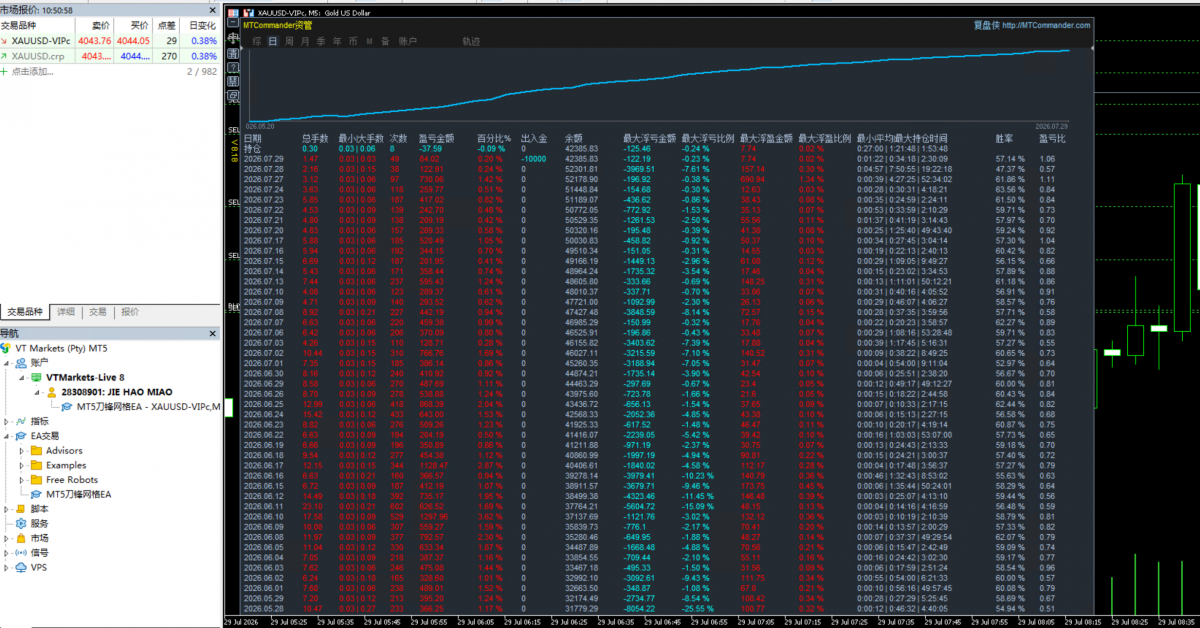
Task: Select the XAUUSD.crp symbol row
Action: [109, 56]
